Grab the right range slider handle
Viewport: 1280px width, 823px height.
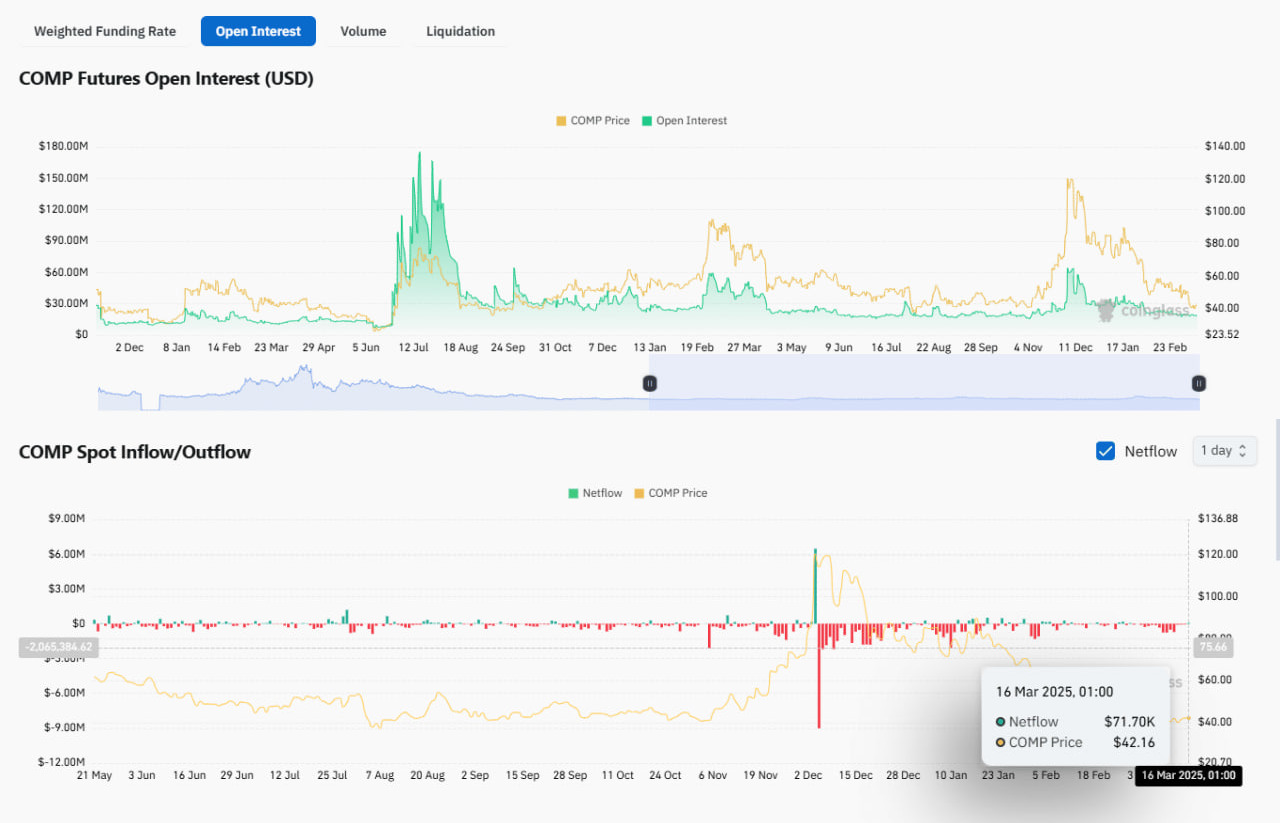[x=1198, y=382]
